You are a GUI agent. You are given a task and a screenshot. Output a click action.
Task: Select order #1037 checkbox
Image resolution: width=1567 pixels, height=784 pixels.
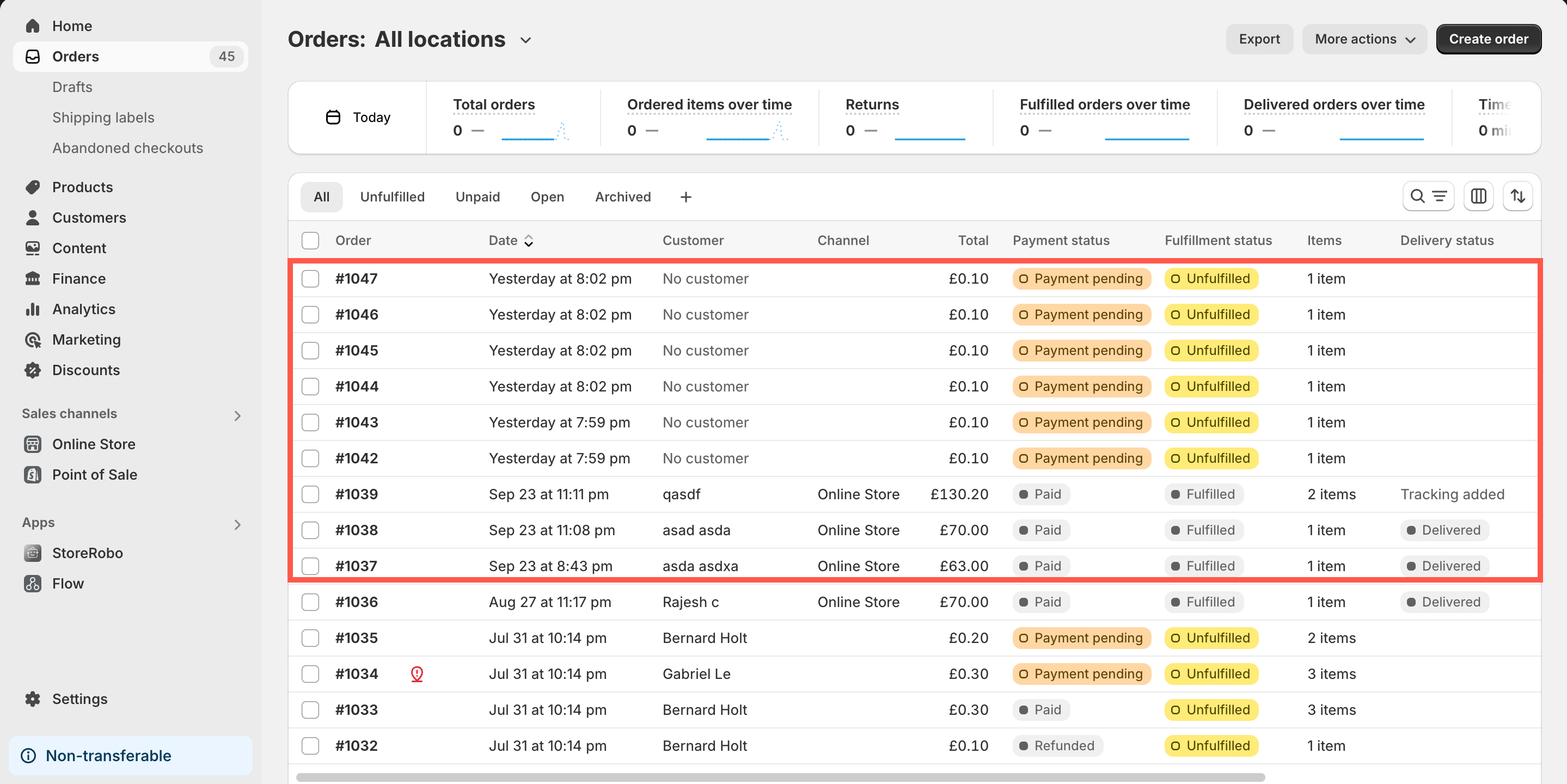click(310, 566)
